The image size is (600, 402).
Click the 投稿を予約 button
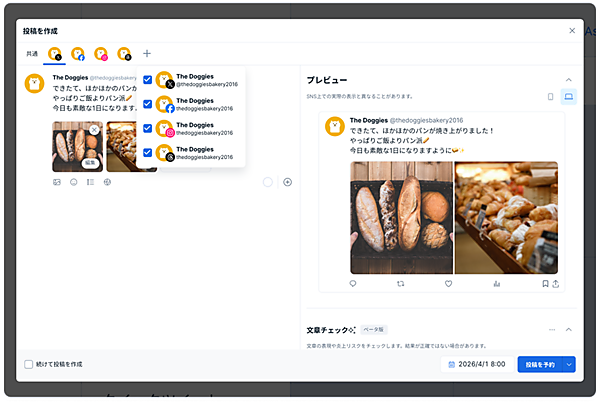[x=540, y=365]
